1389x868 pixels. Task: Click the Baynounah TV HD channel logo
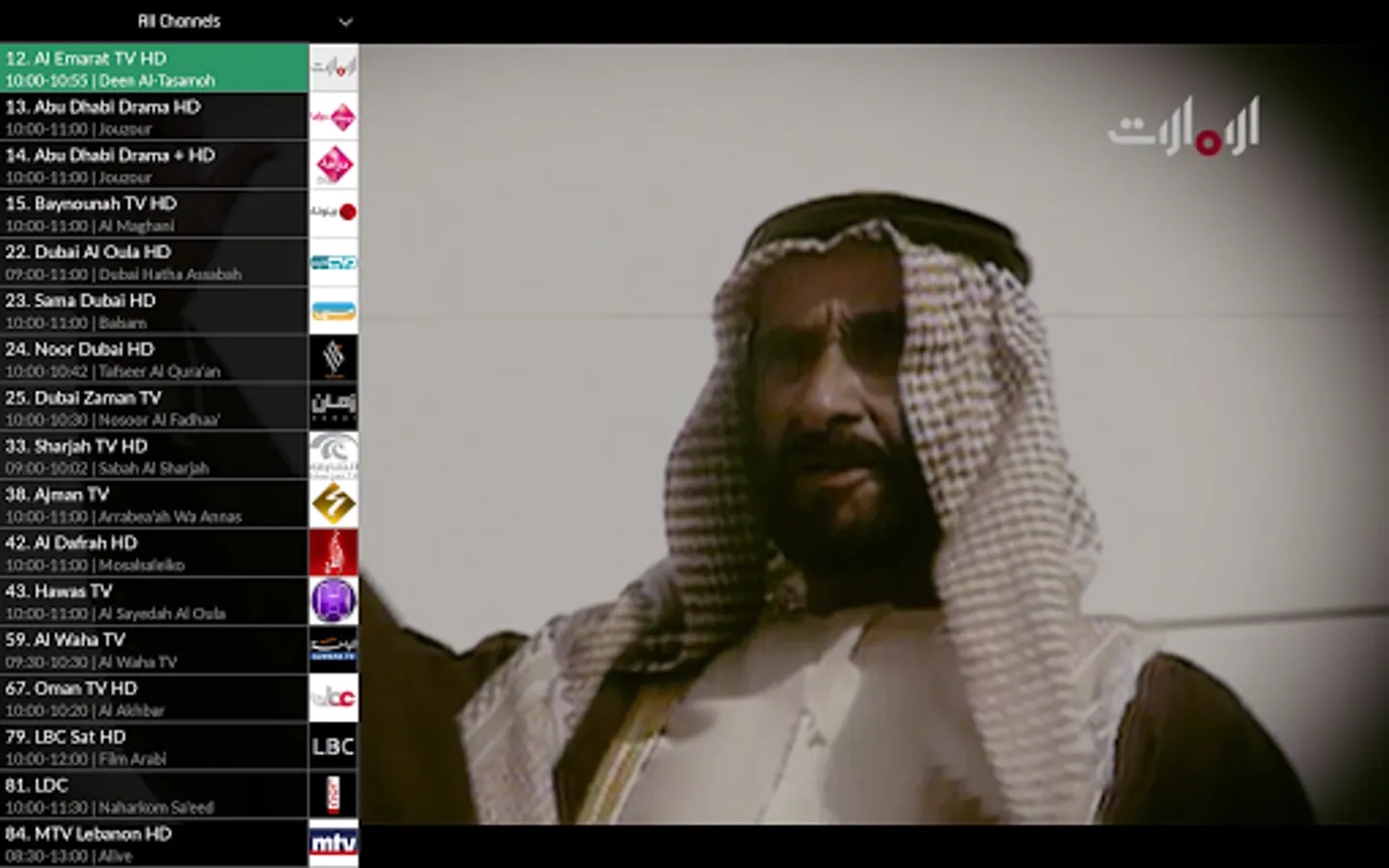coord(334,213)
